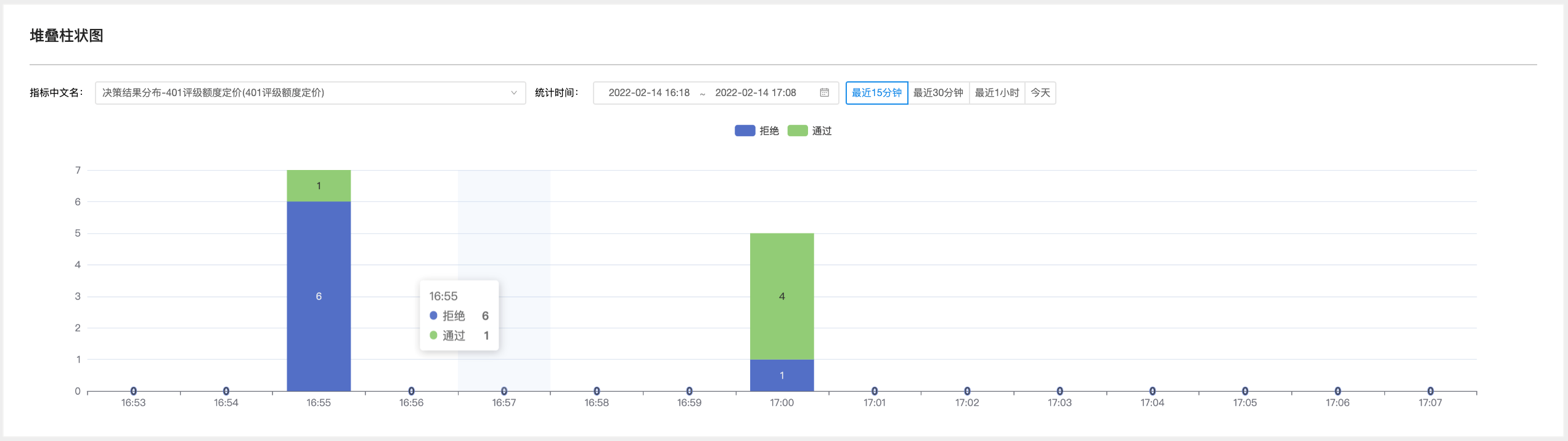Toggle the 通过 legend series
Viewport: 1568px width, 441px height.
pos(809,131)
